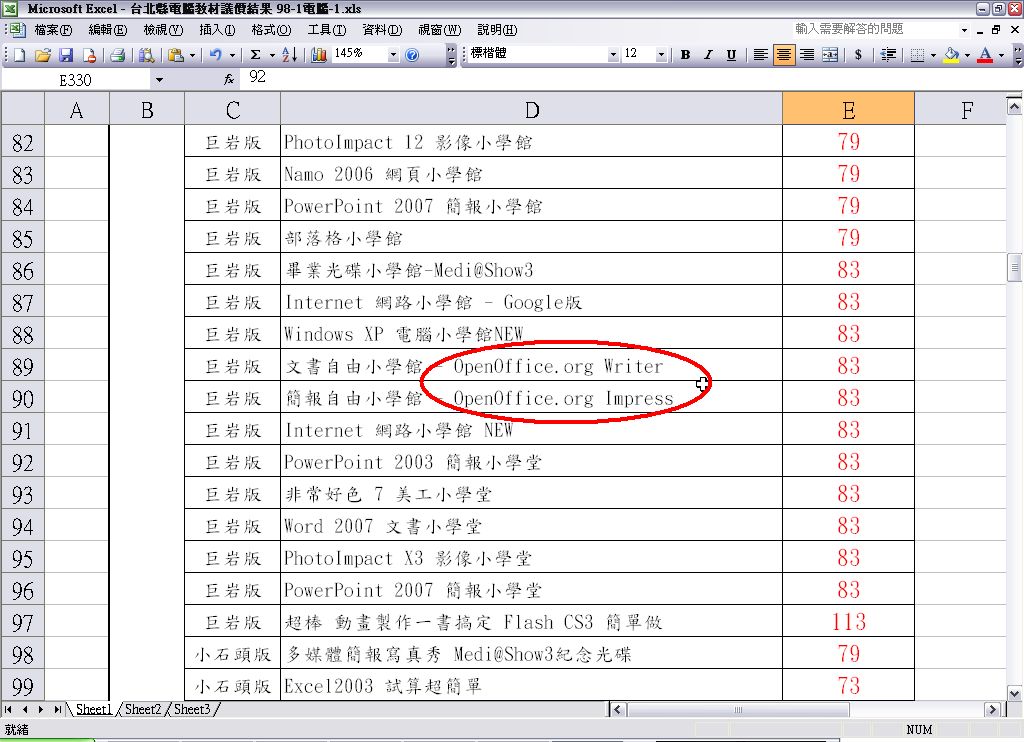Print the worksheet with printer icon
The width and height of the screenshot is (1024, 742).
[x=118, y=56]
